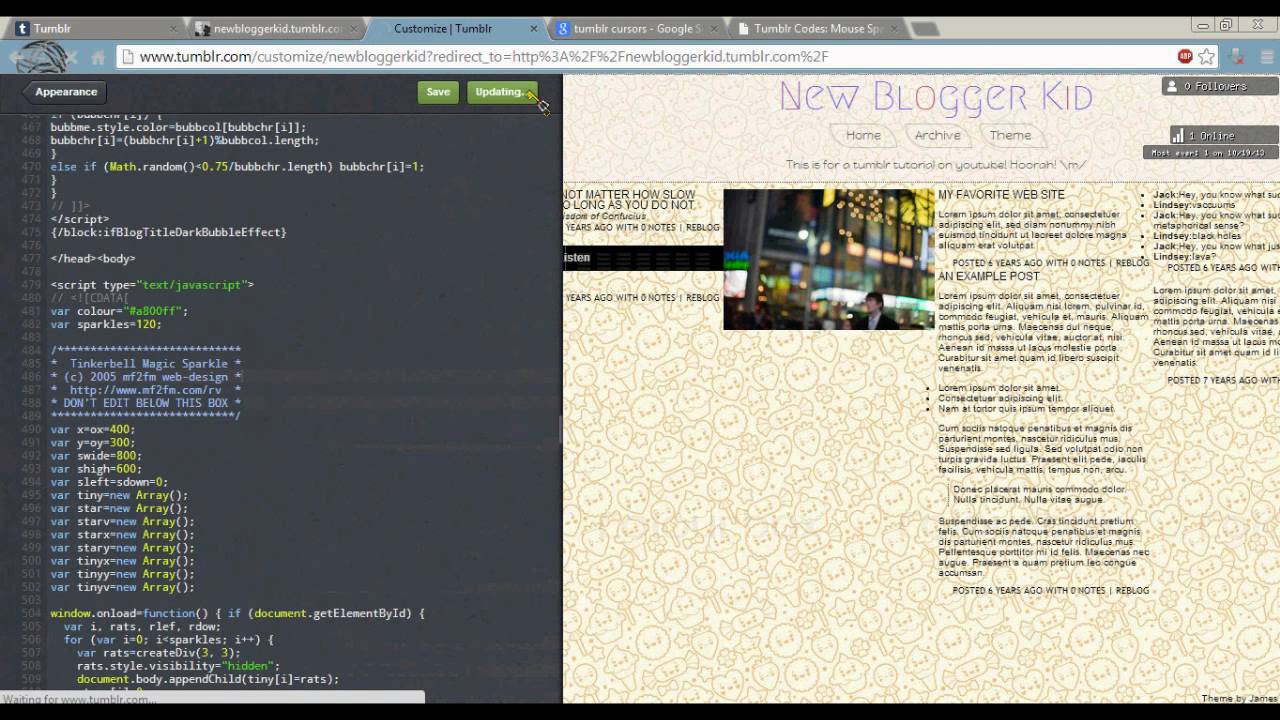Screen dimensions: 1280x720
Task: Click the window.onload=function() code line
Action: coord(237,613)
